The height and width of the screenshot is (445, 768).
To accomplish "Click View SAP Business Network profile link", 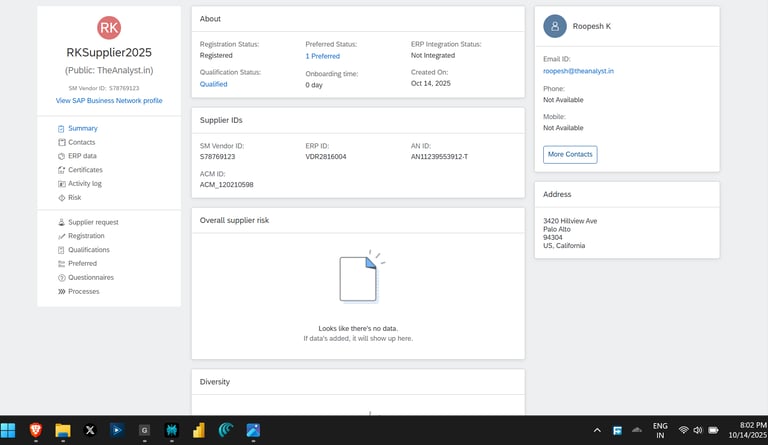I will (x=109, y=101).
